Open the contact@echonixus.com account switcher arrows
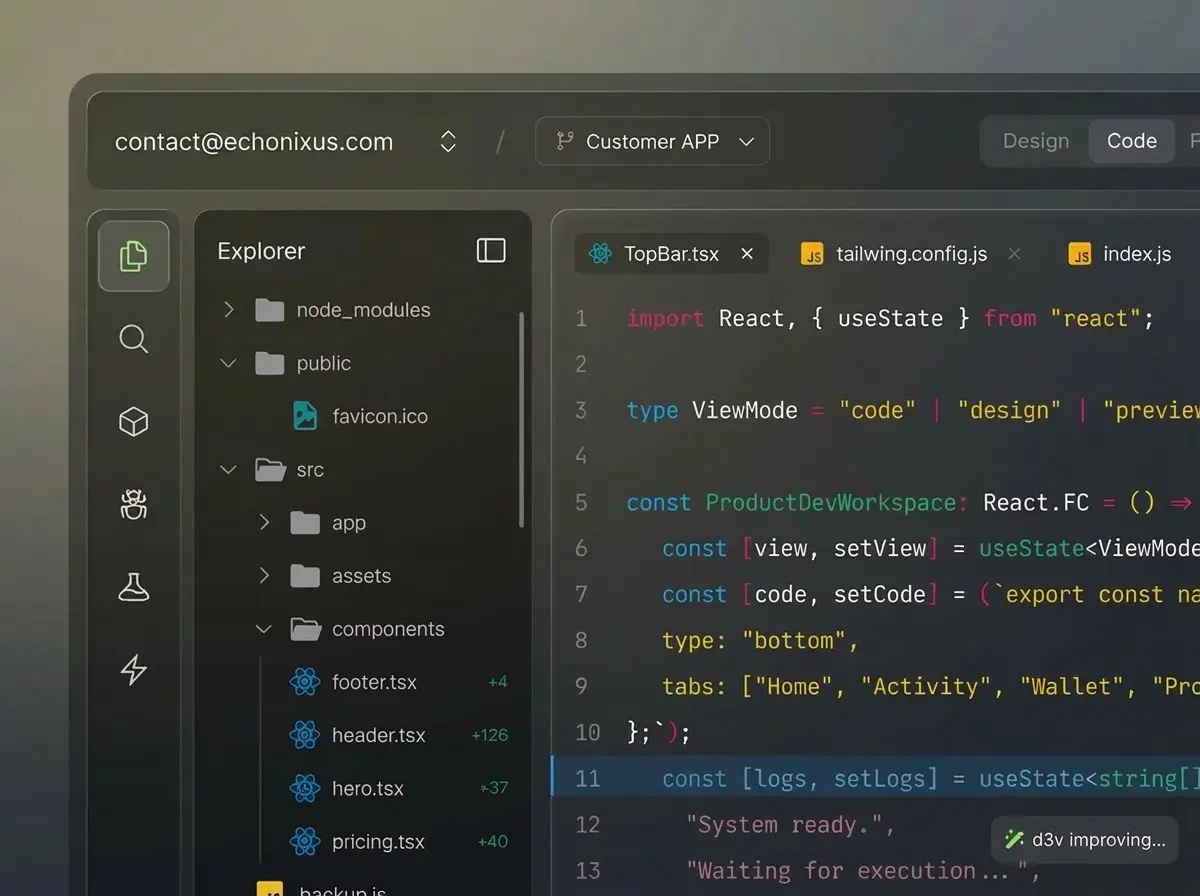 pos(448,141)
